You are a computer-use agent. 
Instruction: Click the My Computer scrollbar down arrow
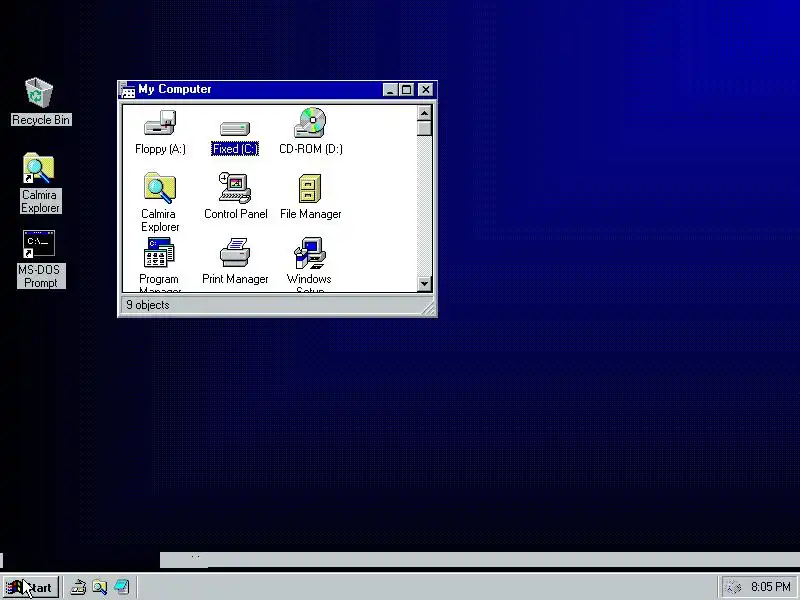424,284
